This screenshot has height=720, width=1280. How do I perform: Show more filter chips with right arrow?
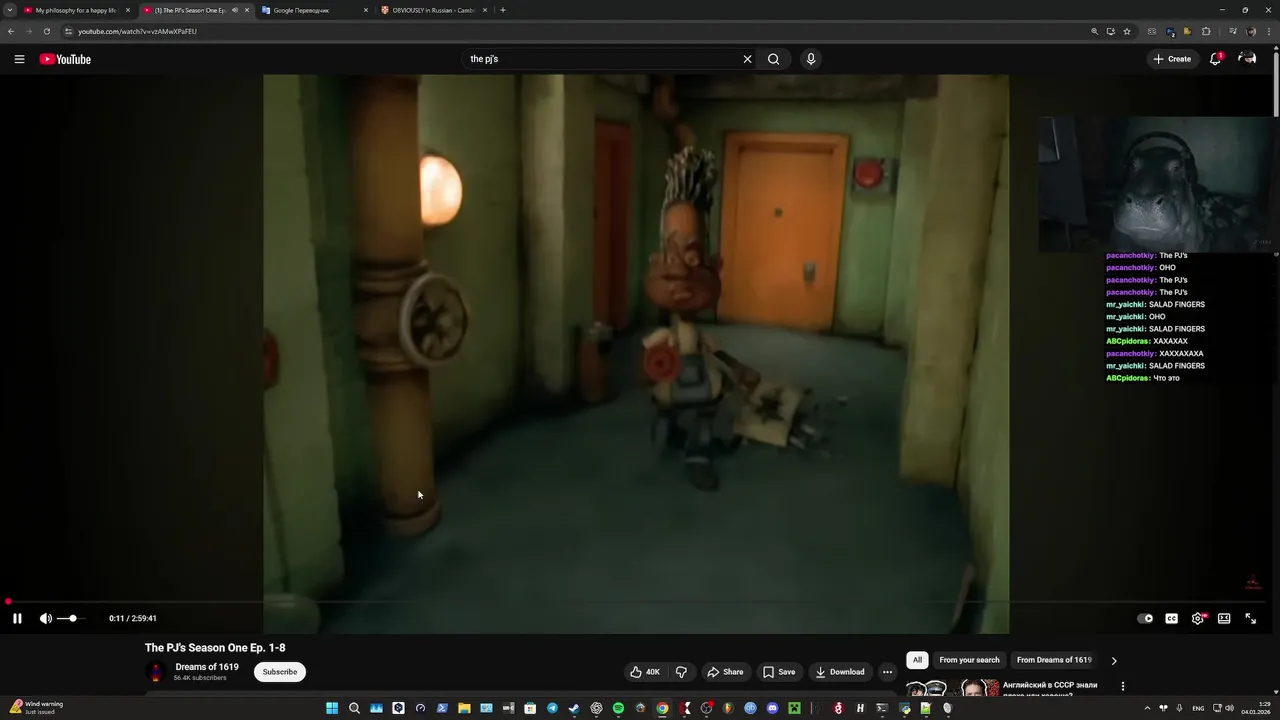coord(1114,660)
